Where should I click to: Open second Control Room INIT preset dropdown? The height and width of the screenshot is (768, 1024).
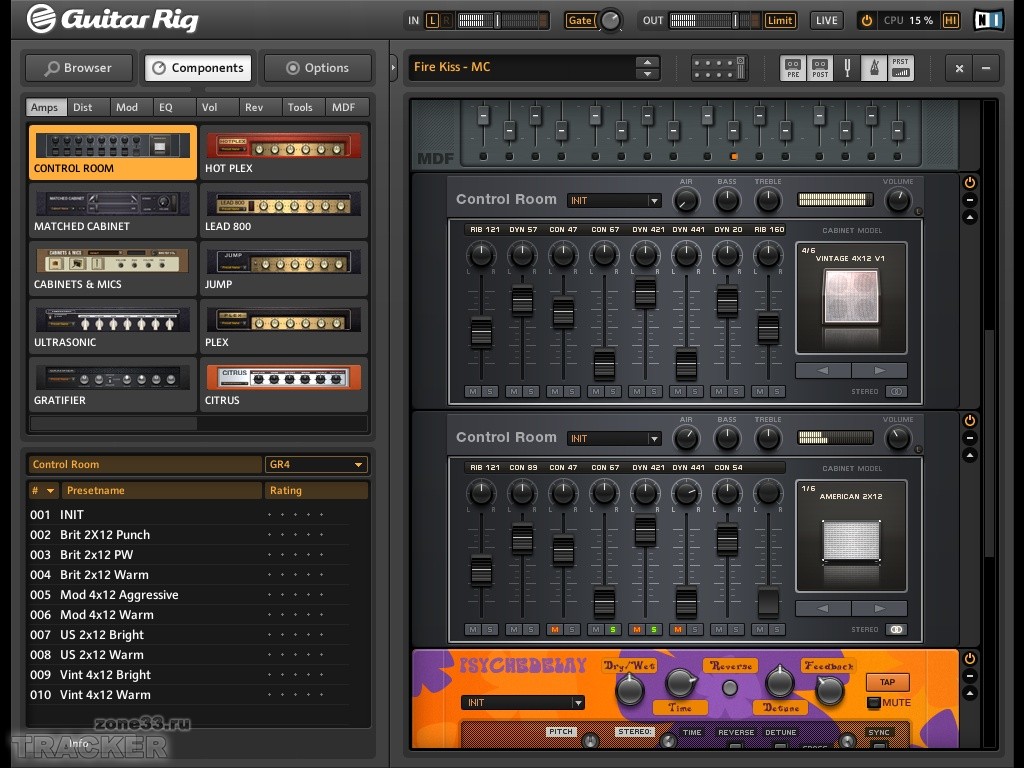point(614,438)
